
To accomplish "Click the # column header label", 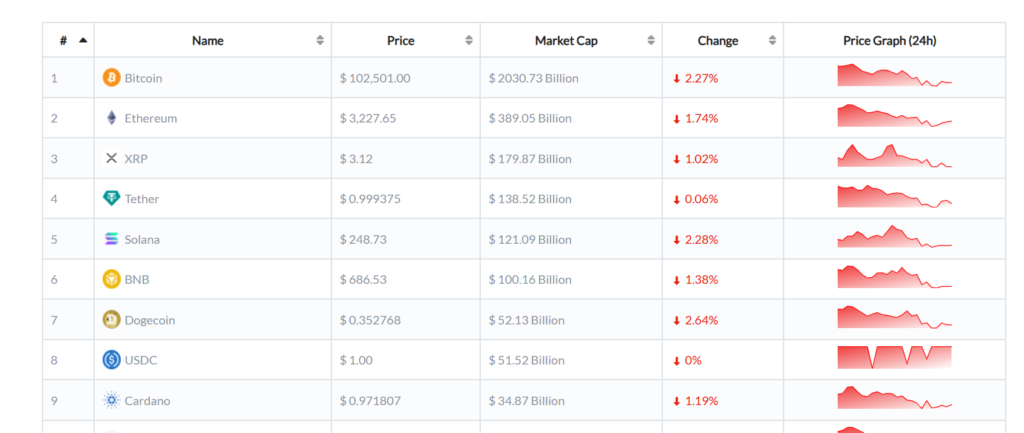I will click(63, 40).
